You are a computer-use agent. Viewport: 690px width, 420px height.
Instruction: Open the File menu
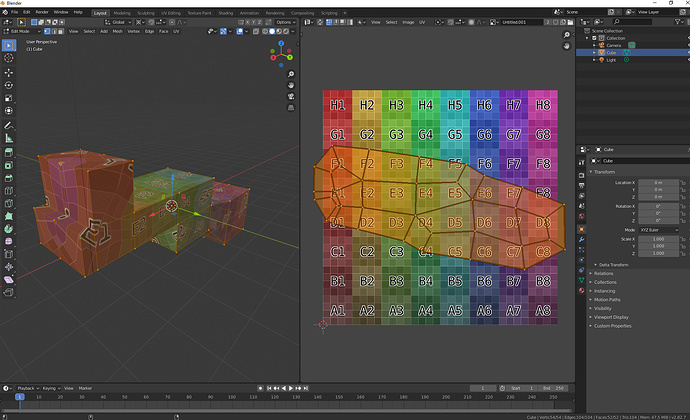click(15, 12)
